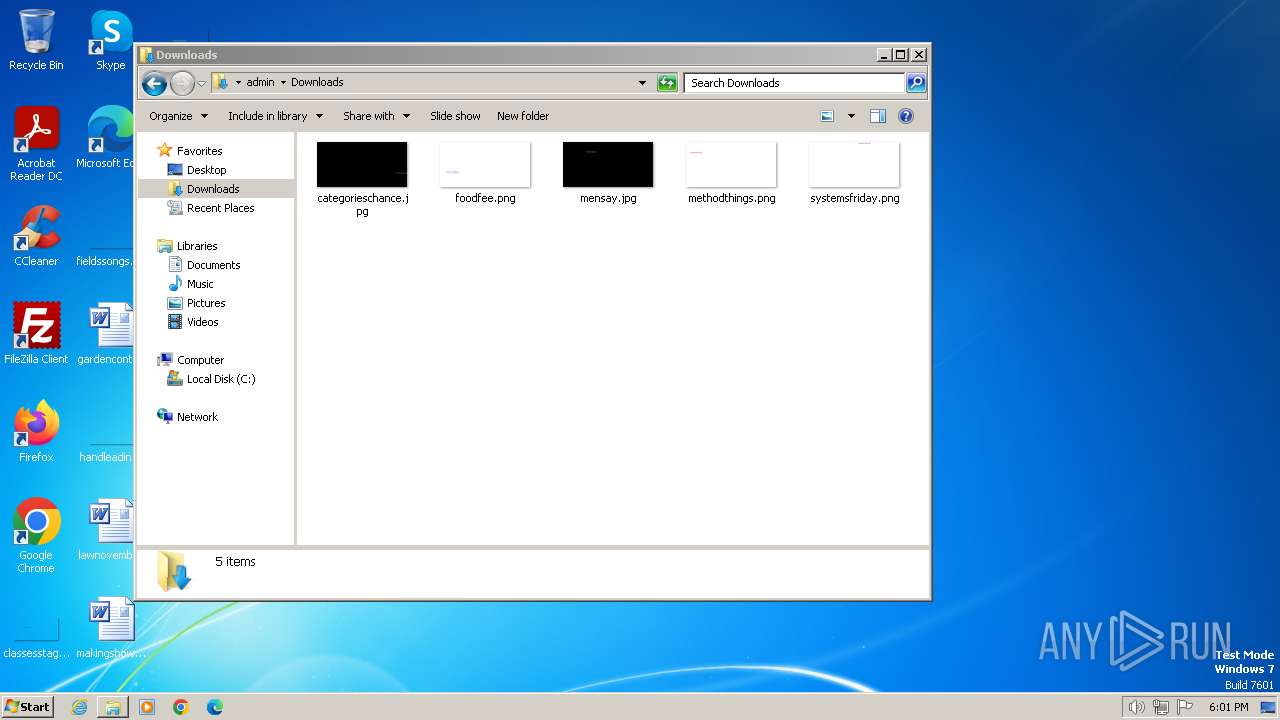Viewport: 1280px width, 720px height.
Task: Open Recent Places in navigation pane
Action: 220,208
